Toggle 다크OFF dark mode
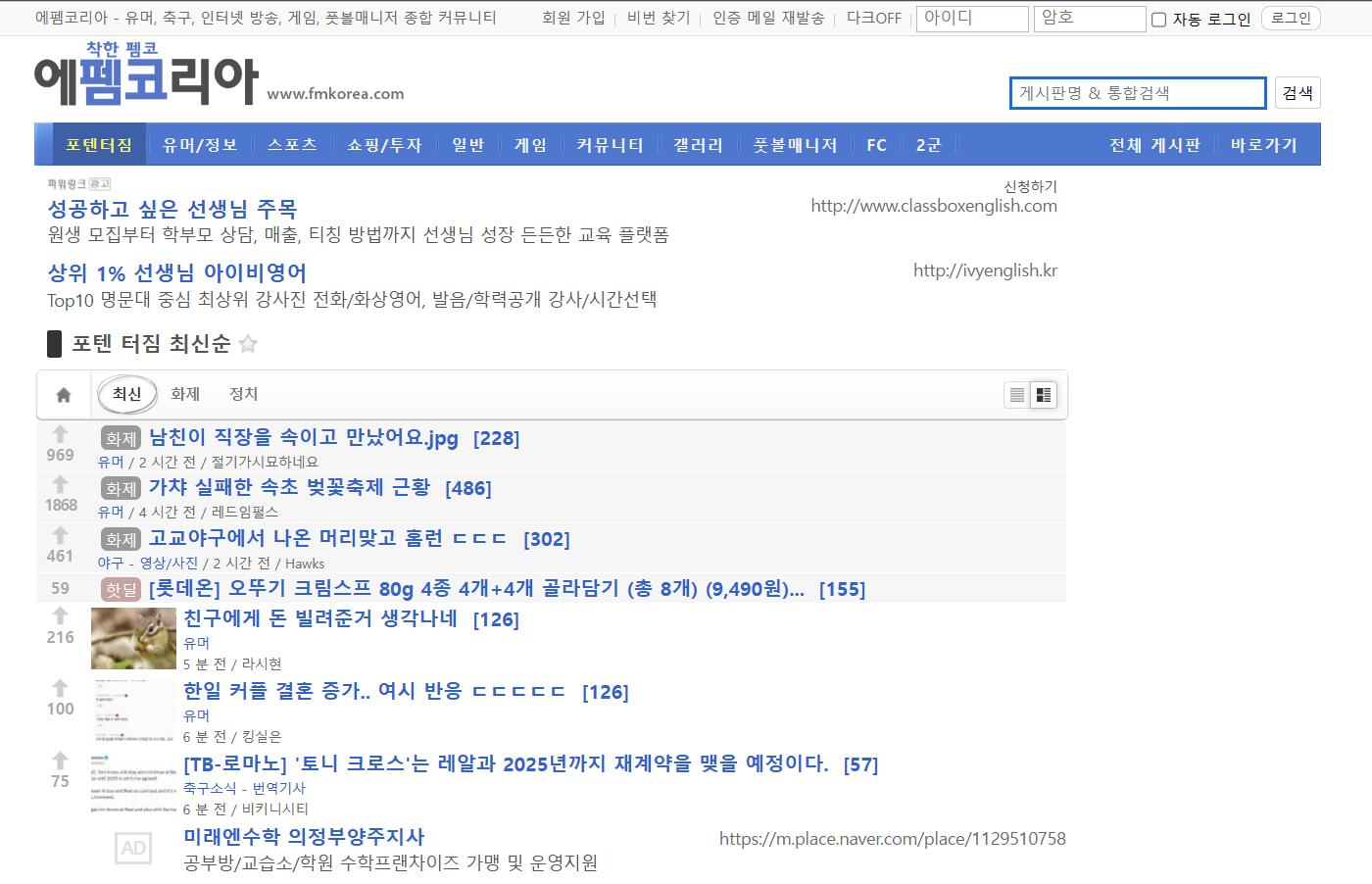1372x884 pixels. click(x=874, y=18)
